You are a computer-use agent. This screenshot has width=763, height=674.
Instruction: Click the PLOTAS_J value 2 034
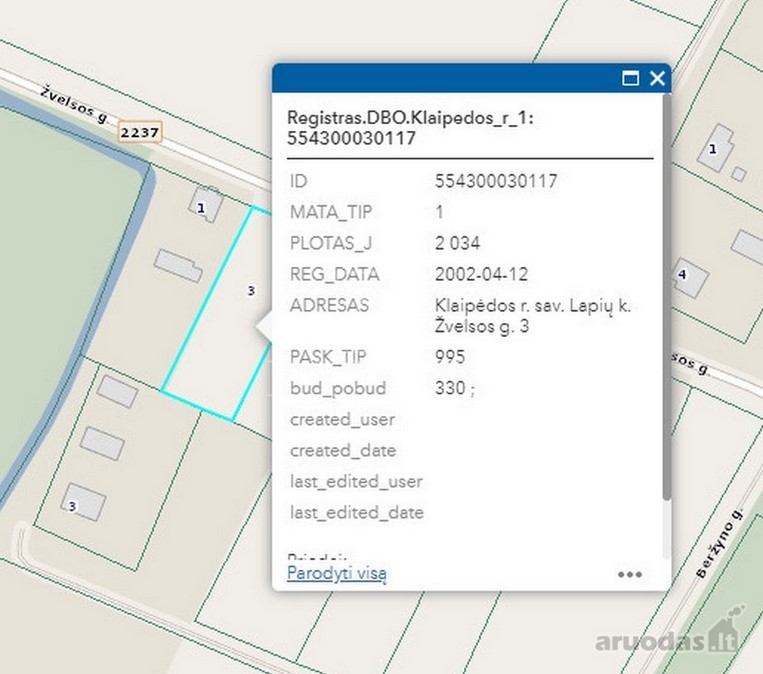click(457, 243)
